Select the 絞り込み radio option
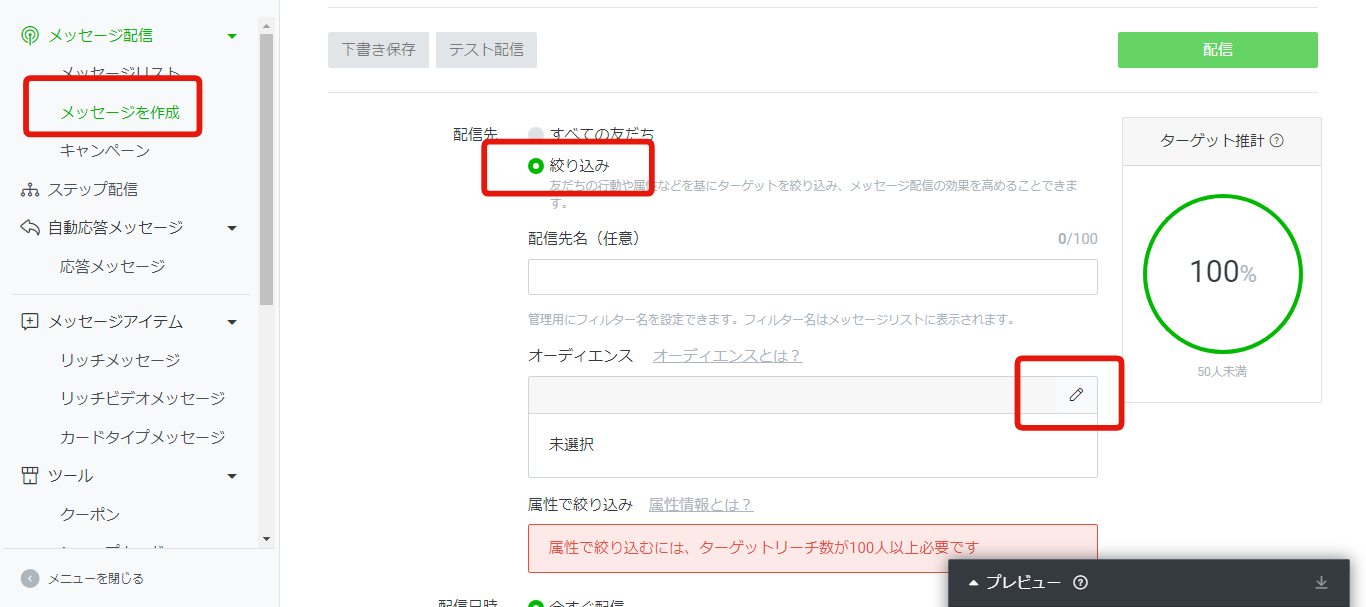Image resolution: width=1366 pixels, height=607 pixels. coord(536,166)
